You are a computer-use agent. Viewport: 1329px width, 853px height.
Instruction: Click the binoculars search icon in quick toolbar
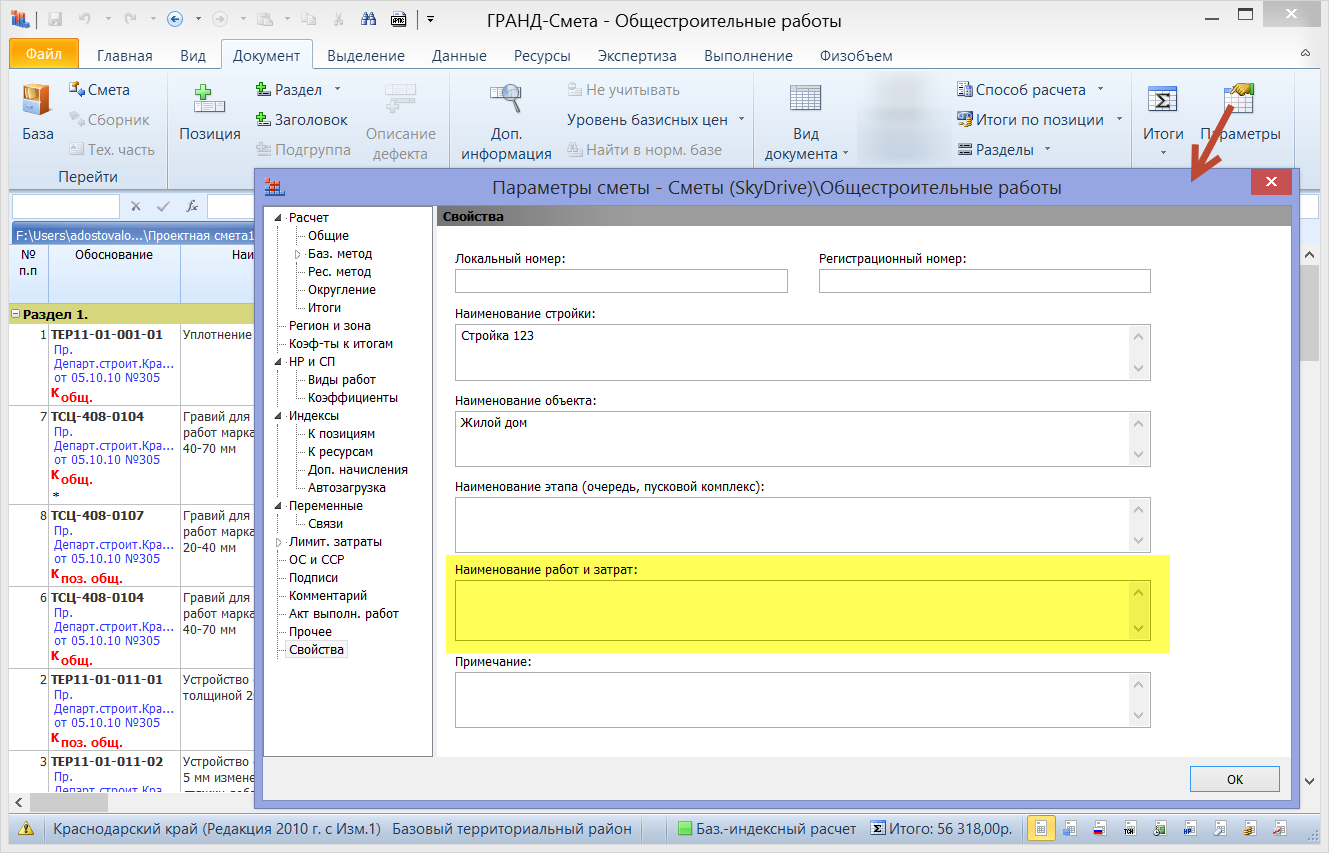(x=368, y=19)
